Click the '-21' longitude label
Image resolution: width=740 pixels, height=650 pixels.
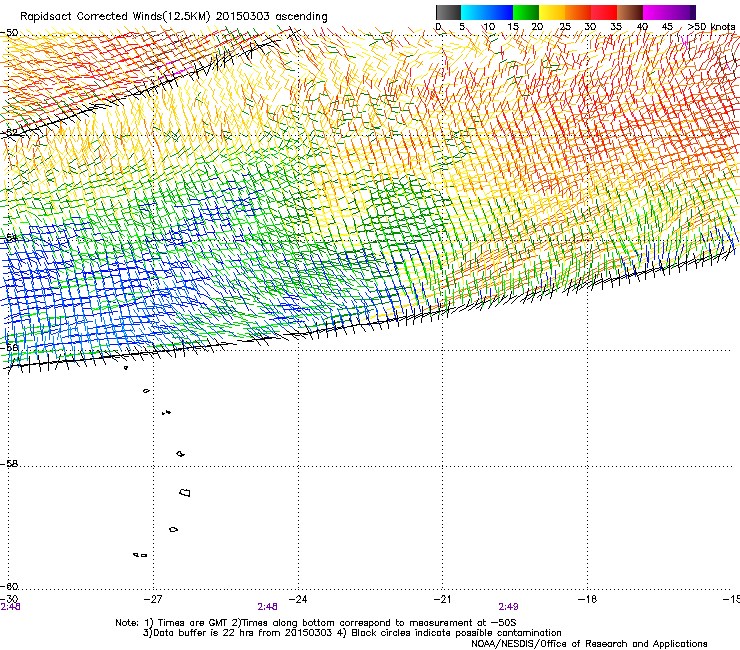(442, 599)
